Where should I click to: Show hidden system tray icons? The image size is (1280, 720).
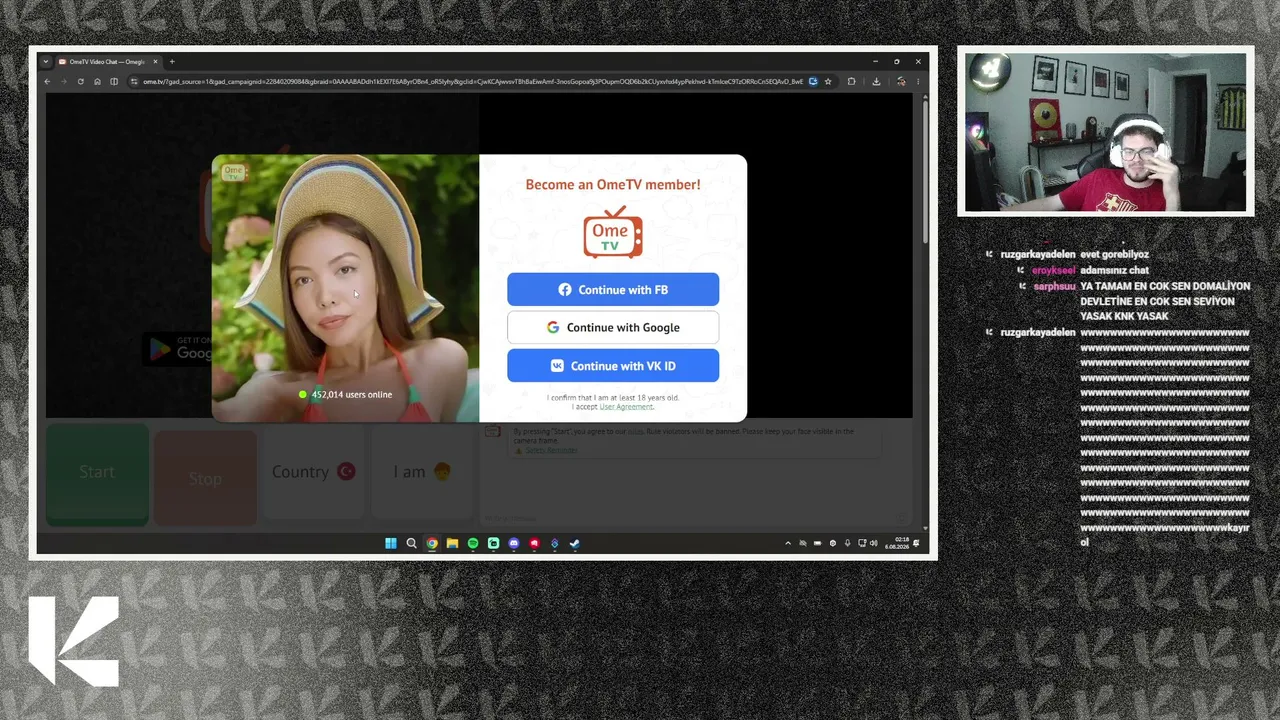(788, 544)
